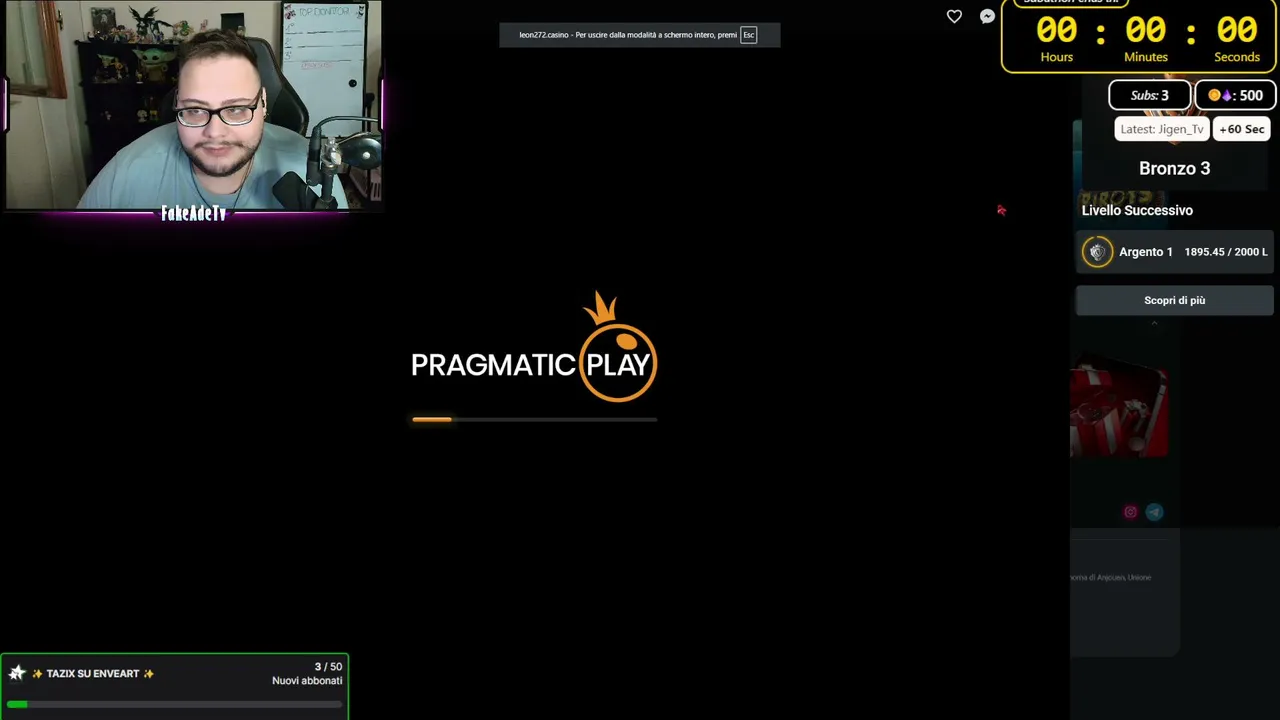The image size is (1280, 720).
Task: Click the FakeAdeTv name under the webcam
Action: 194,213
